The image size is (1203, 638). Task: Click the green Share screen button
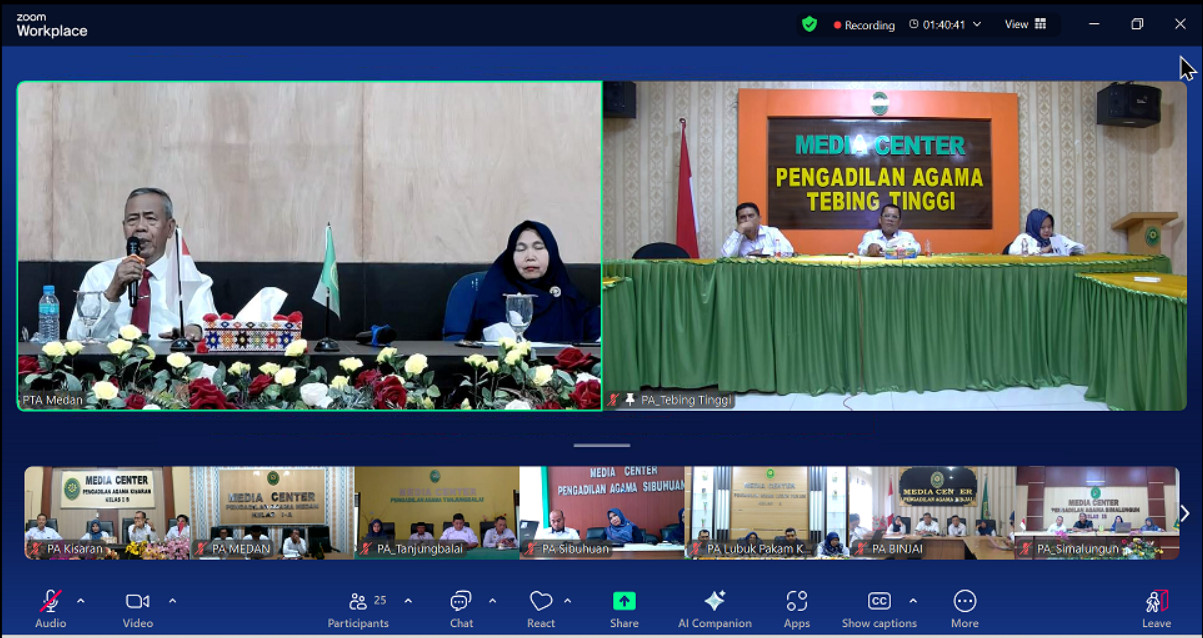click(x=624, y=608)
